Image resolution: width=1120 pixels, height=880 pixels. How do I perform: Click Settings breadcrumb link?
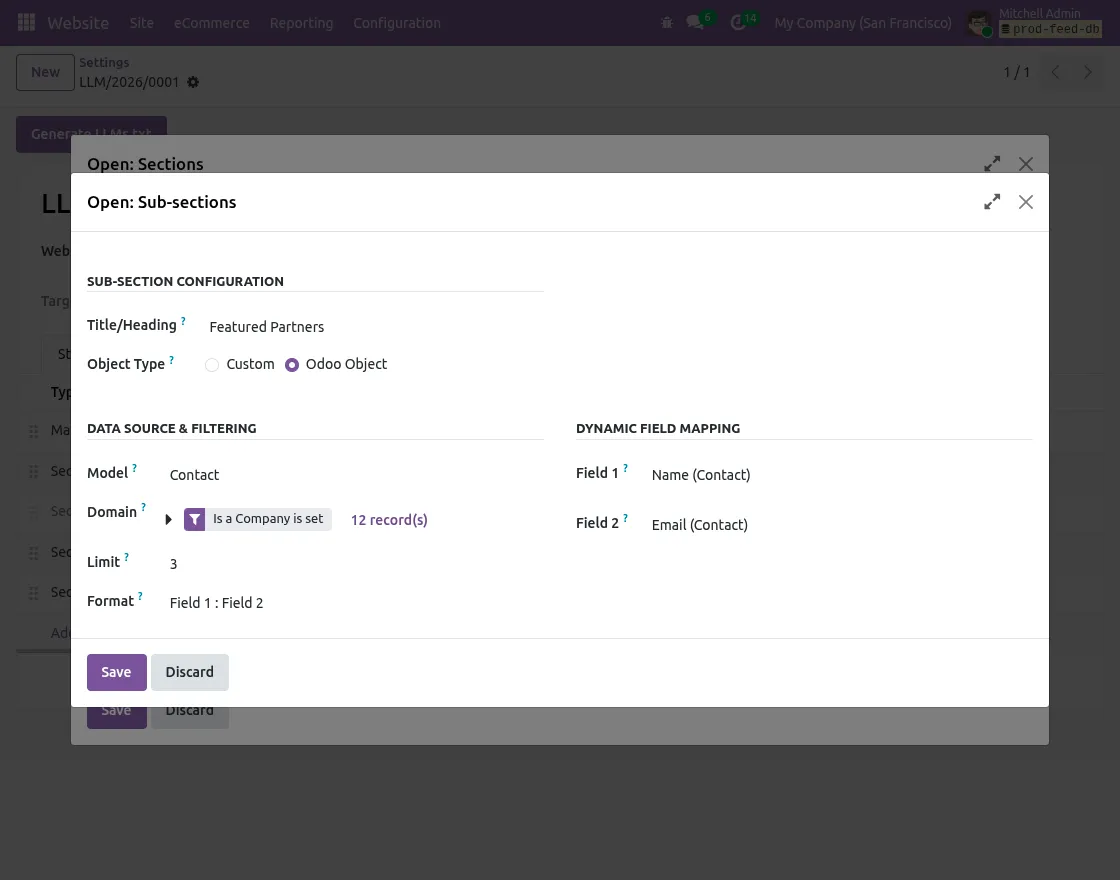pyautogui.click(x=104, y=63)
